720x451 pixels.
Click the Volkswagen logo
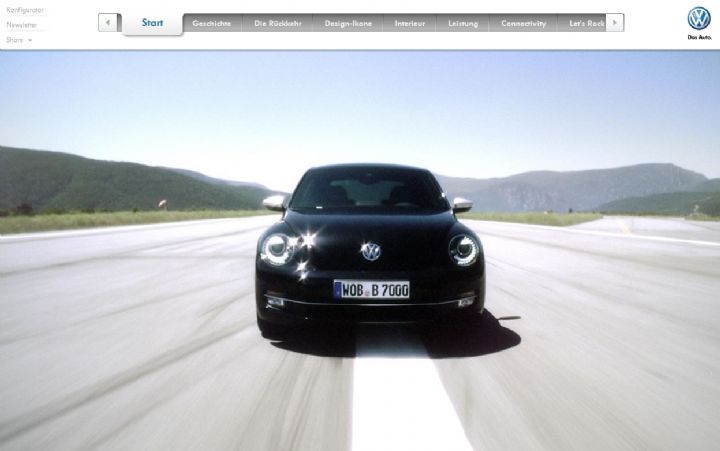699,19
